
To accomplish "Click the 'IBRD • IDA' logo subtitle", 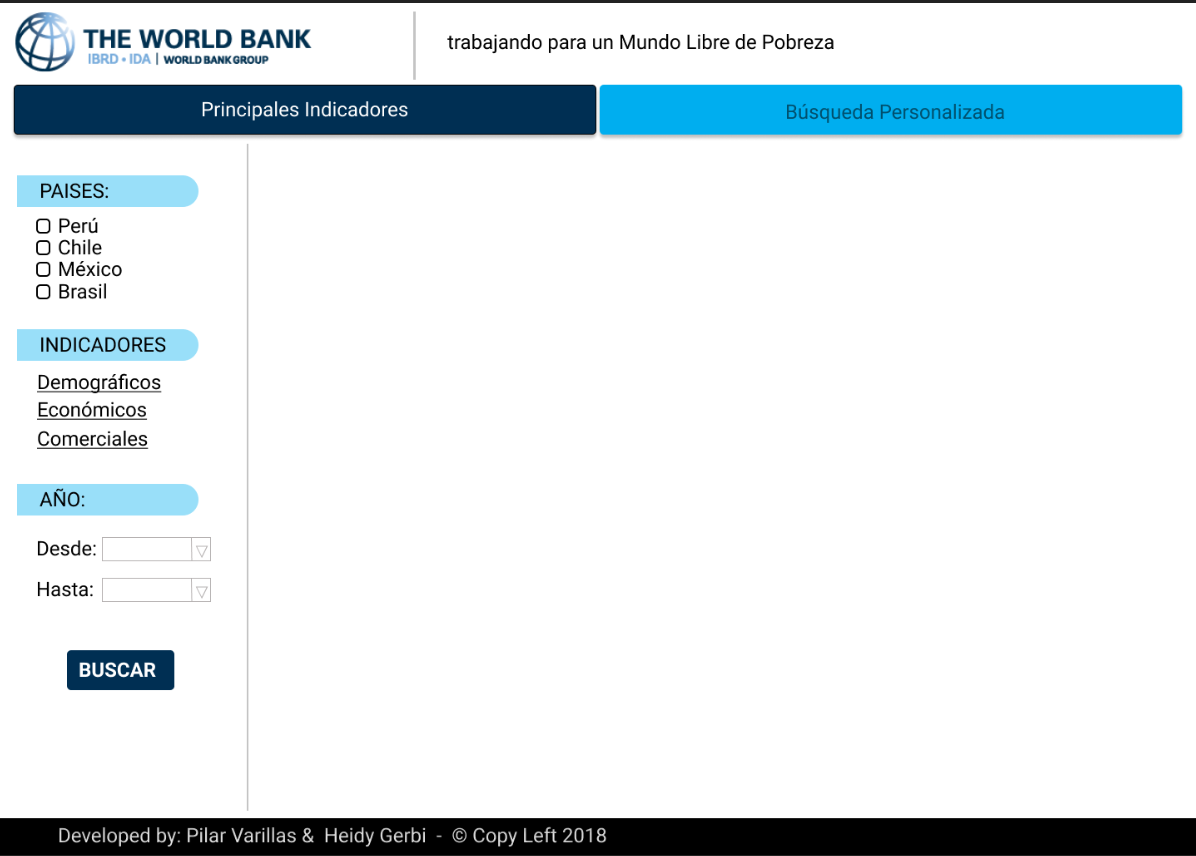I will coord(119,60).
